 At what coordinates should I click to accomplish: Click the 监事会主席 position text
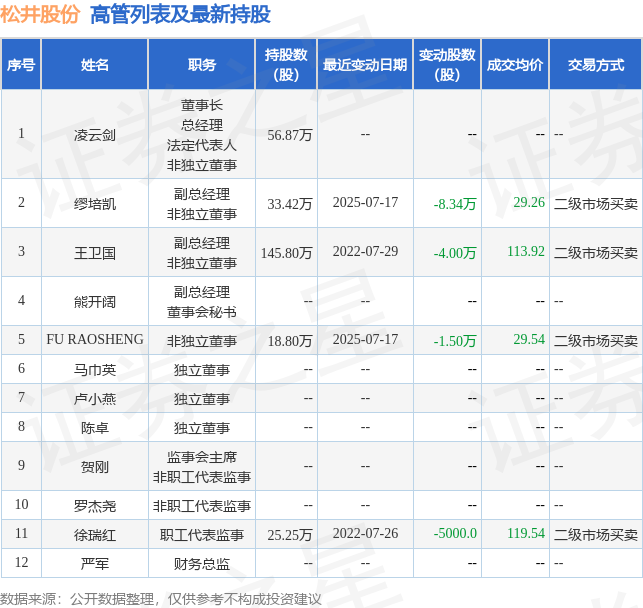(202, 457)
